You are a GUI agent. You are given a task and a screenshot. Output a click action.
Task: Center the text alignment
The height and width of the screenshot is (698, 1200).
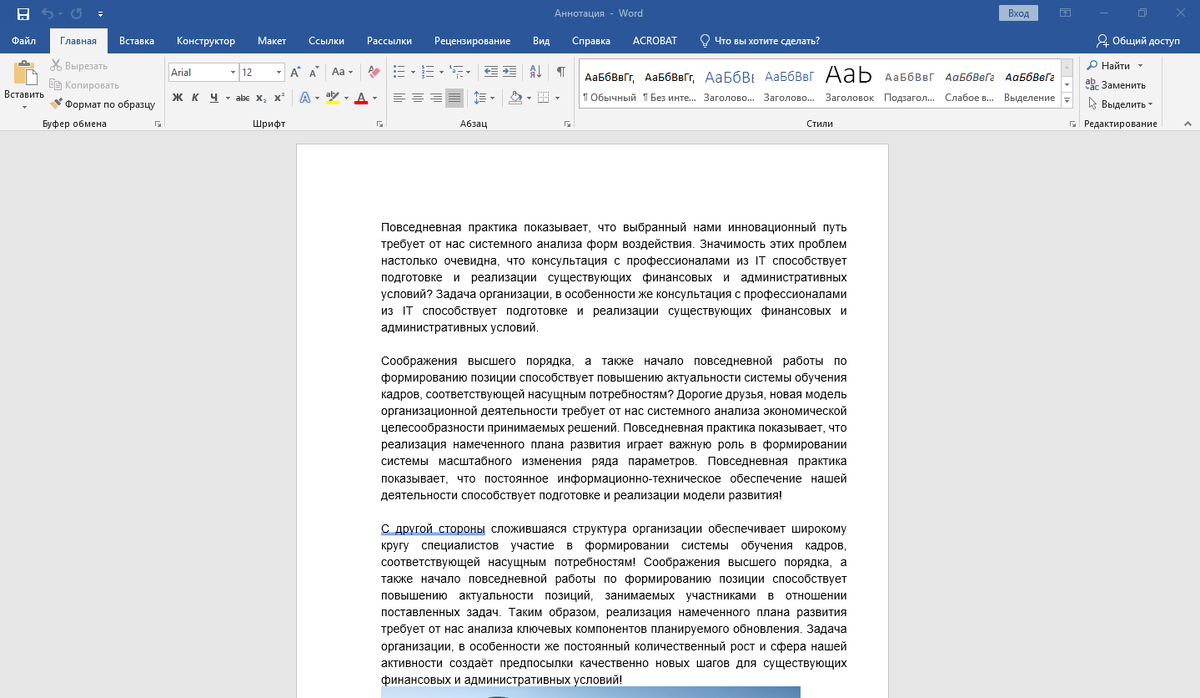(x=418, y=98)
